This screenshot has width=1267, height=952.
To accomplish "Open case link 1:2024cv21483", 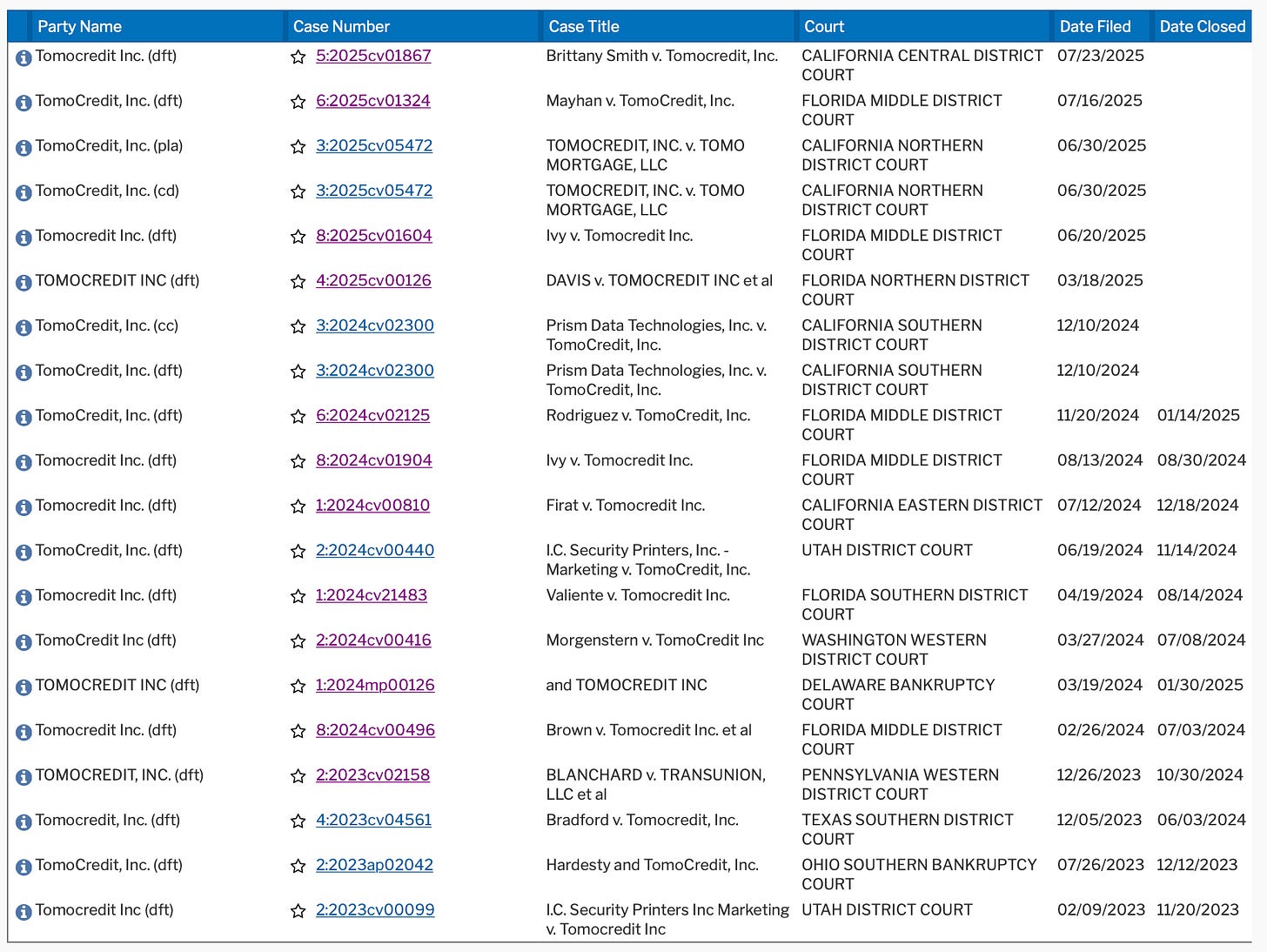I will (372, 595).
